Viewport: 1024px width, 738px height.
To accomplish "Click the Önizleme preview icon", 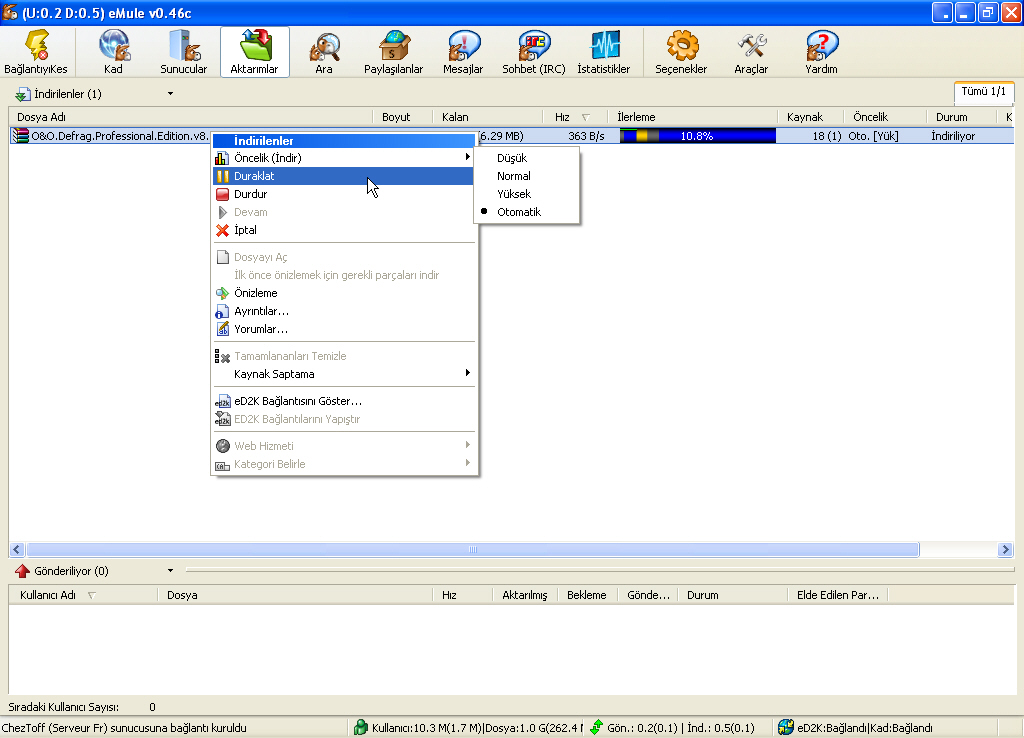I will (223, 293).
